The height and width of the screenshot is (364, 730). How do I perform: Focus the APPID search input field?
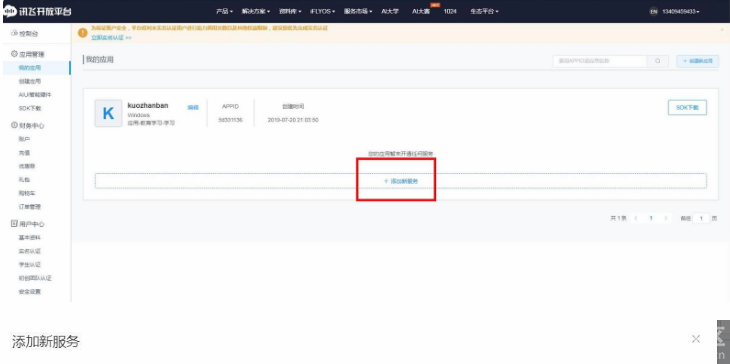tap(600, 61)
